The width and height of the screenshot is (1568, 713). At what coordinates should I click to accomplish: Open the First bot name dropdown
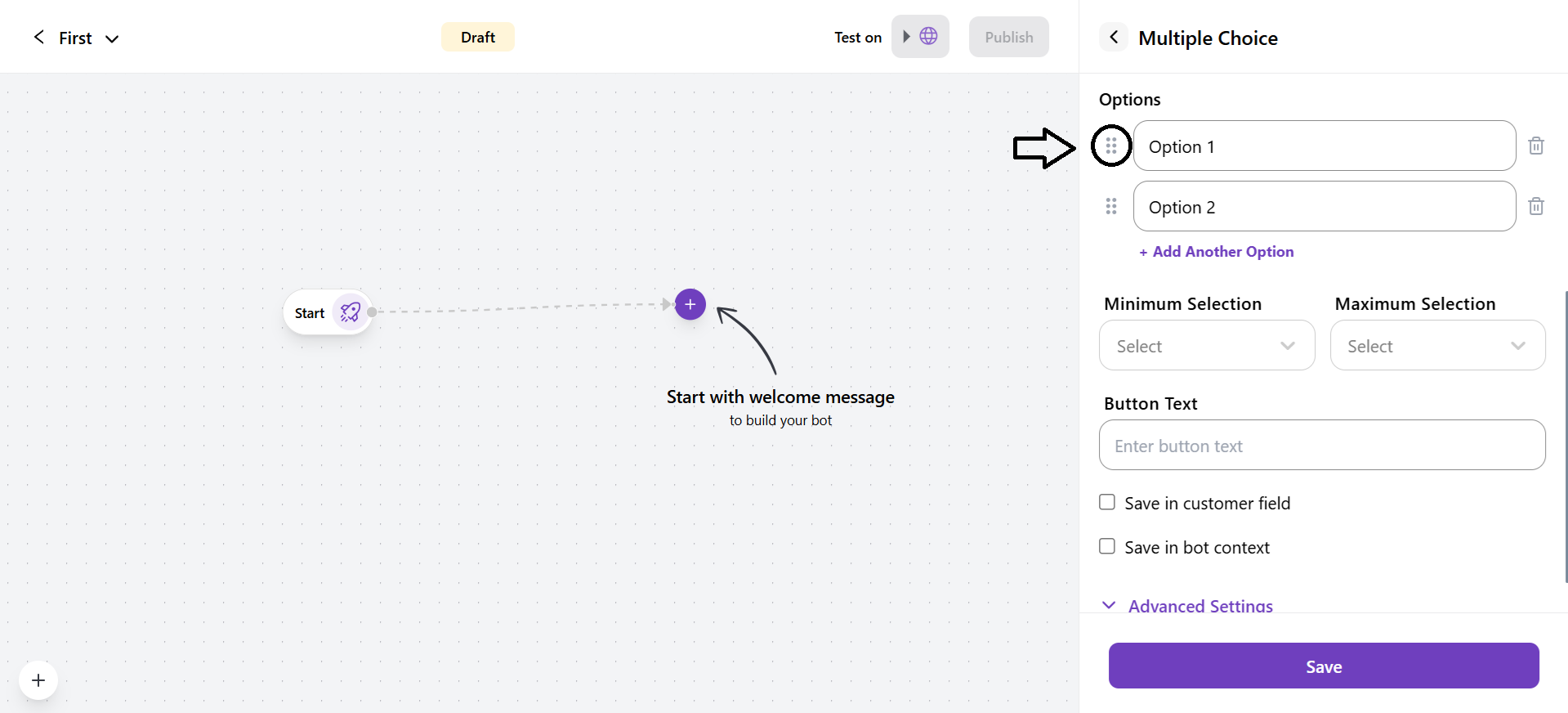point(112,38)
